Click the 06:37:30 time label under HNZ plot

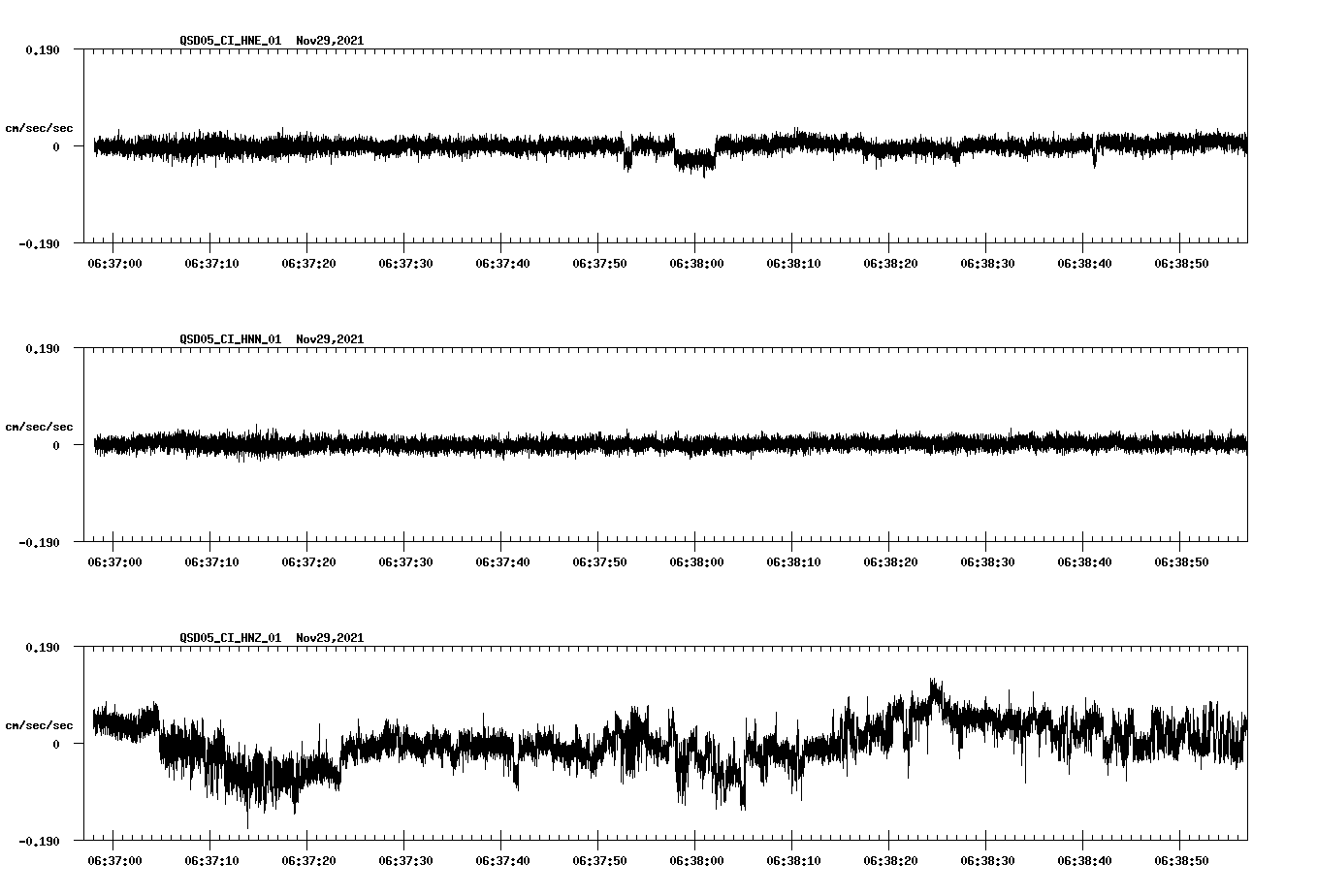[x=405, y=861]
